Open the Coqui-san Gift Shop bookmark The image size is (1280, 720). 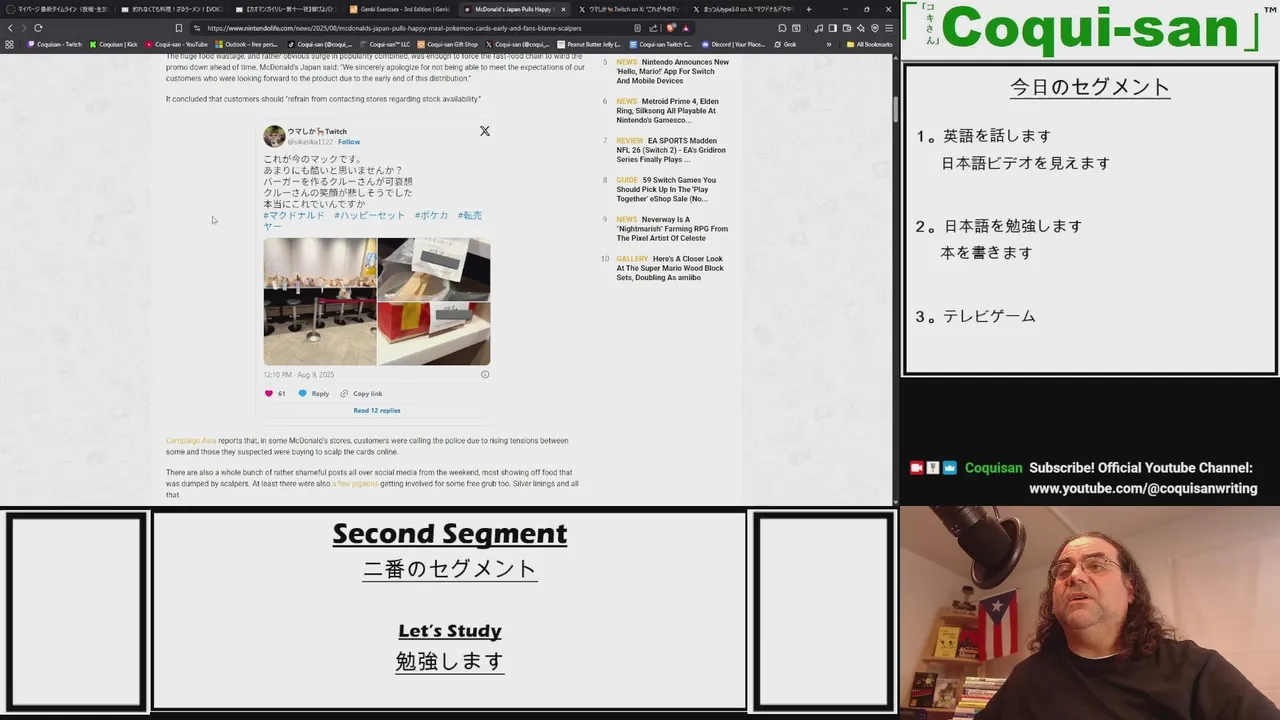pos(448,44)
